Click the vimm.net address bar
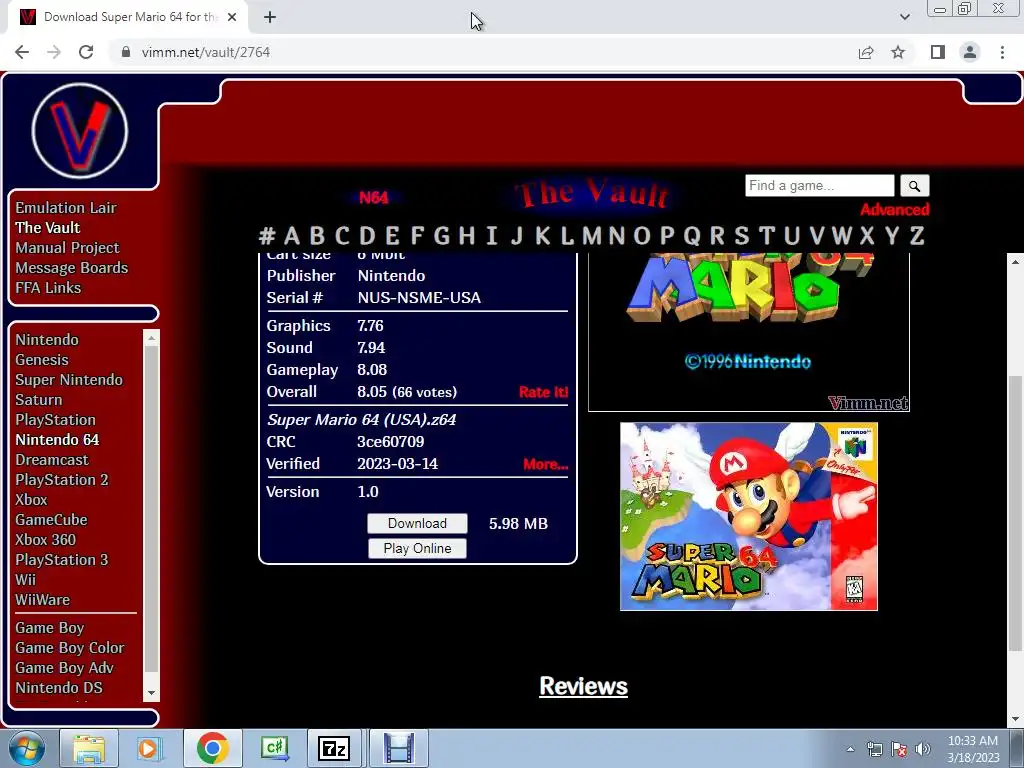The width and height of the screenshot is (1024, 768). coord(483,52)
